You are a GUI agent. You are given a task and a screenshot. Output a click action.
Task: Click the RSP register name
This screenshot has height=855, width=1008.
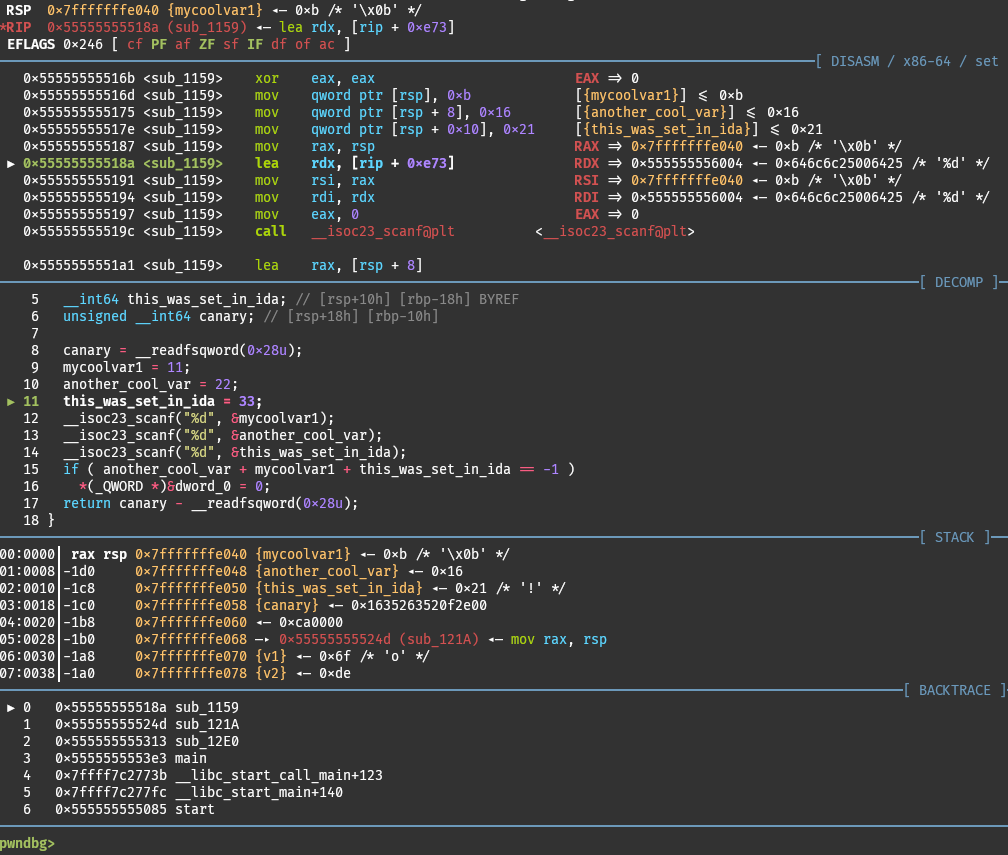19,9
